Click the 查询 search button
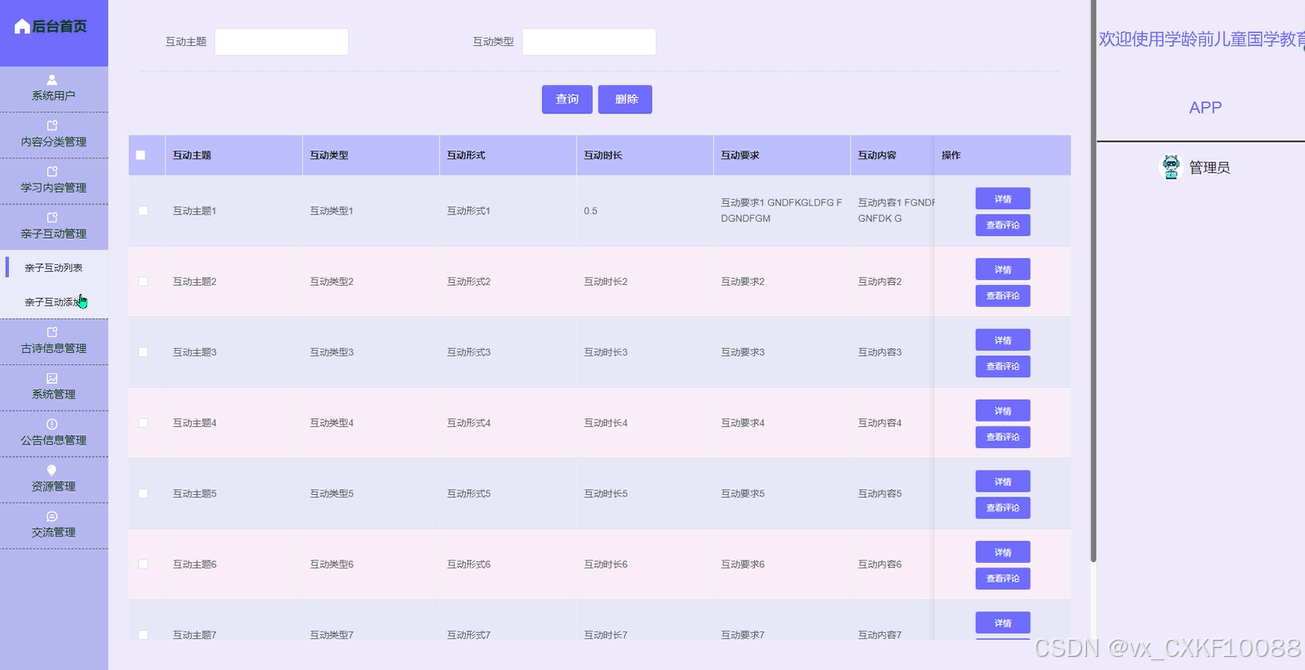1305x670 pixels. pos(567,99)
